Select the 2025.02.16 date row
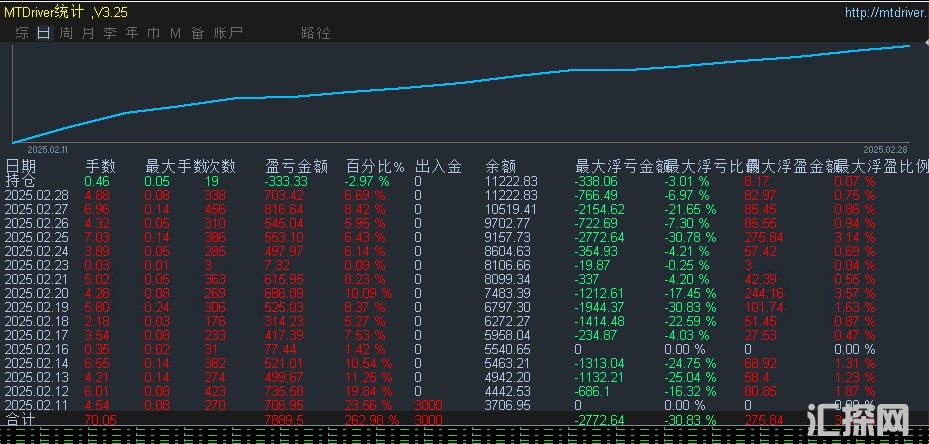Screen dimensions: 929x444 point(37,349)
